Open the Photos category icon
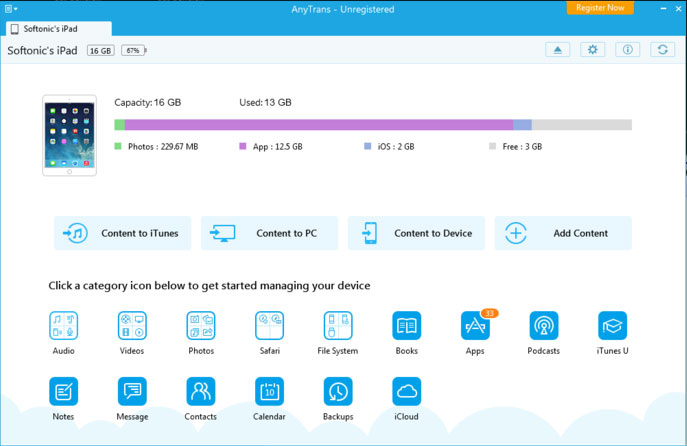 coord(201,326)
